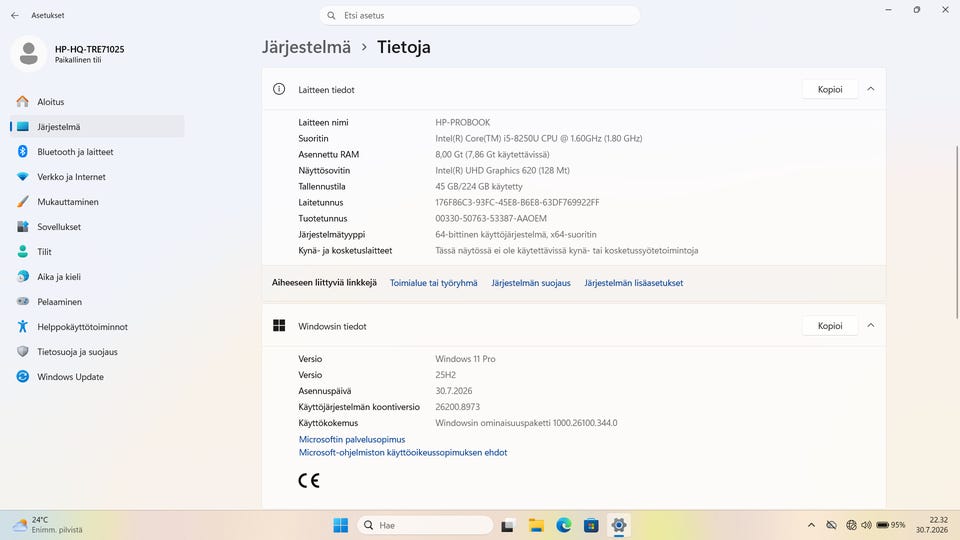Select the build number 26200.8973
Viewport: 960px width, 540px height.
tap(457, 407)
